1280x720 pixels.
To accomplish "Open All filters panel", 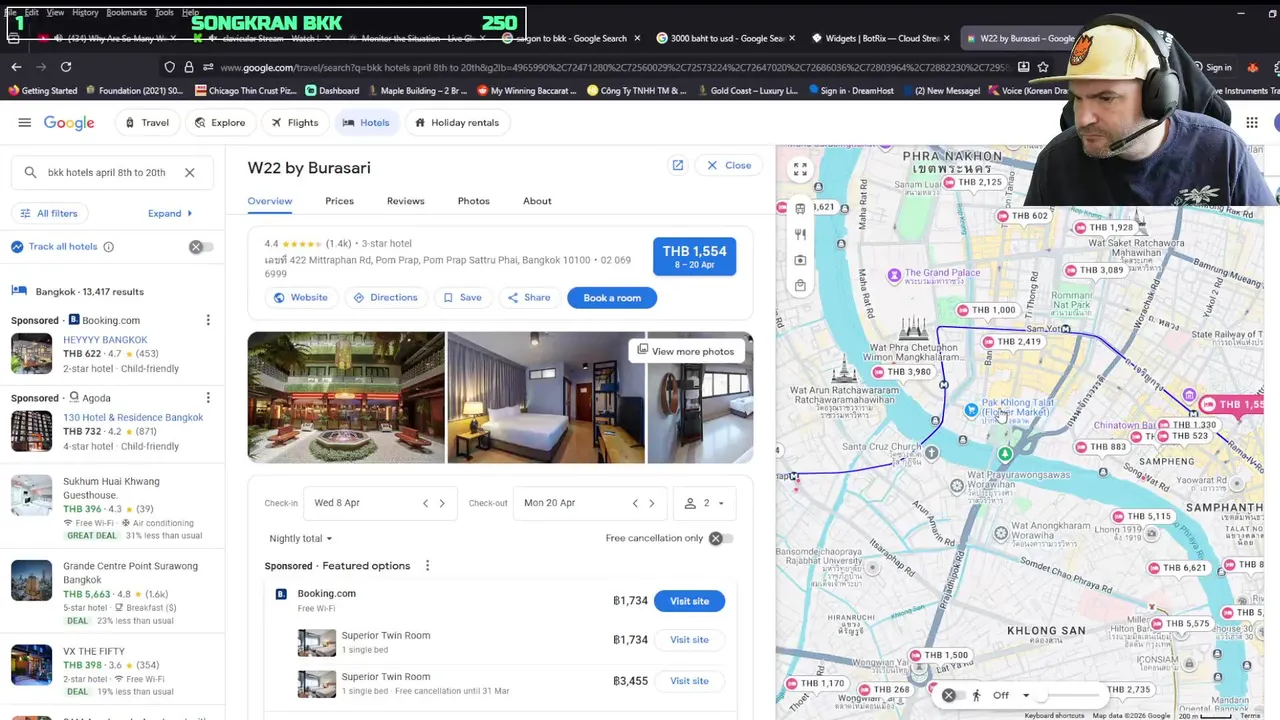I will click(49, 213).
